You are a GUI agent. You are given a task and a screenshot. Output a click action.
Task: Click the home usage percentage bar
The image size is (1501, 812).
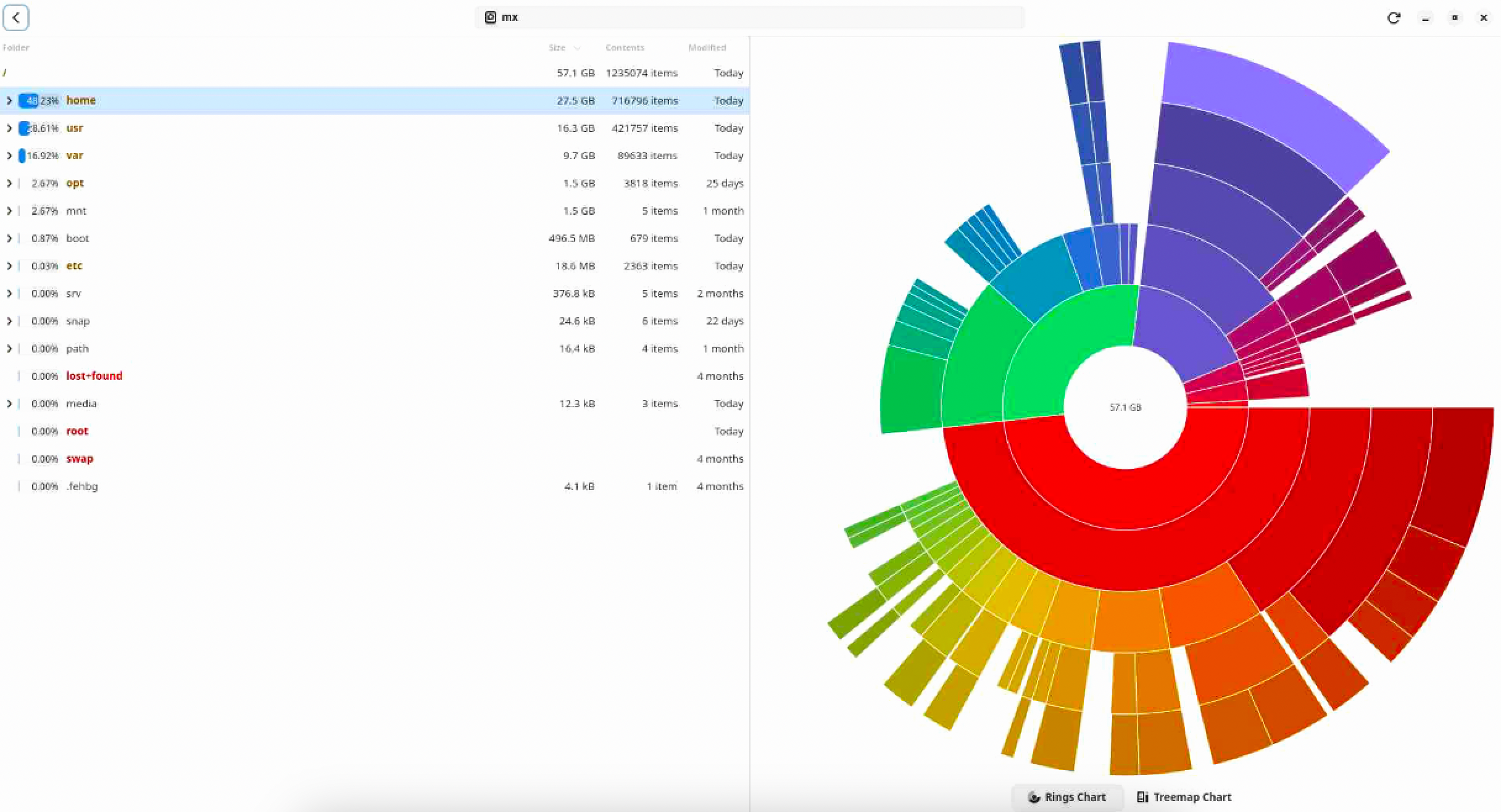click(39, 101)
